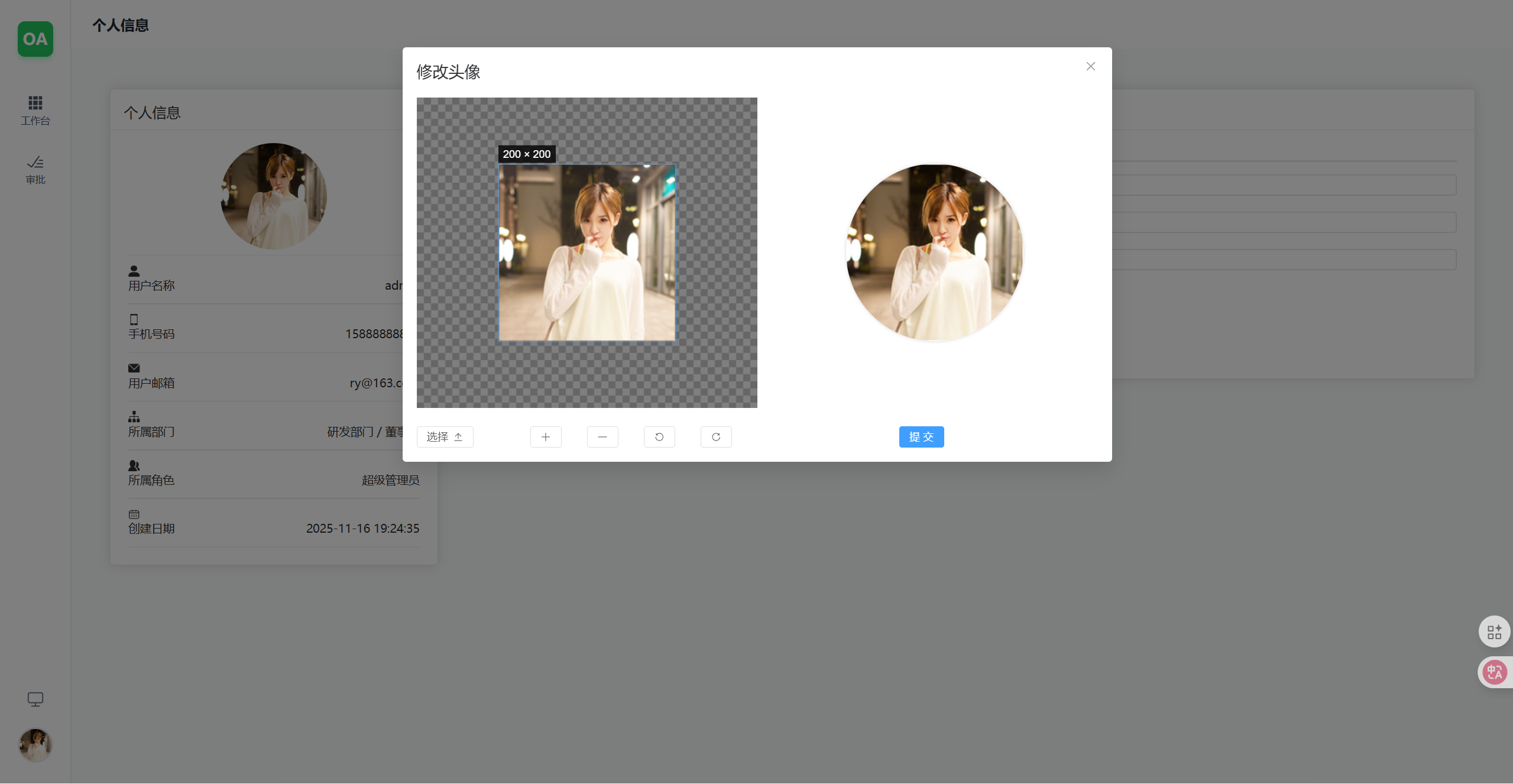Viewport: 1513px width, 784px height.
Task: Click the large profile avatar on card
Action: click(273, 196)
